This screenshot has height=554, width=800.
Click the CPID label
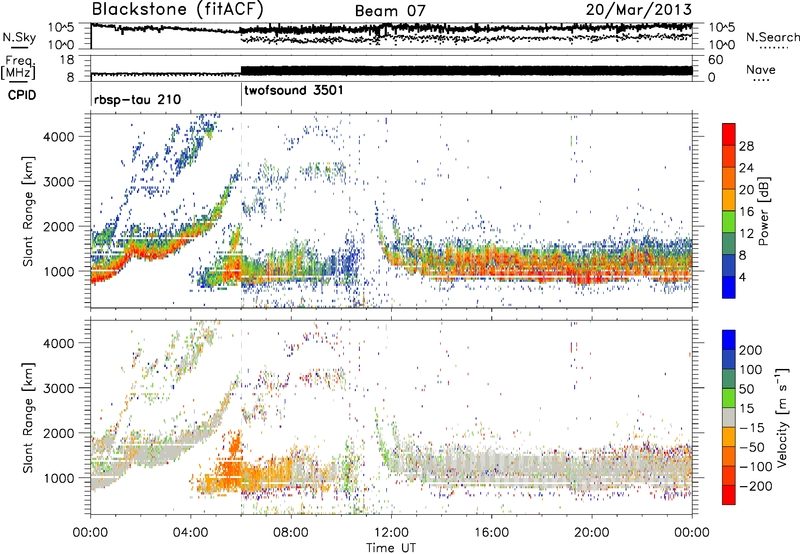(22, 95)
